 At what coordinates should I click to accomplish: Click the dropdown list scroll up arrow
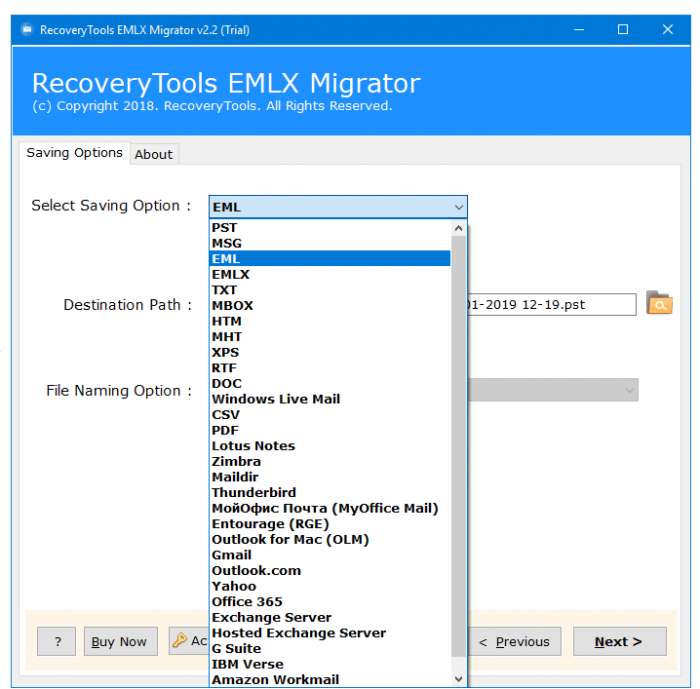pyautogui.click(x=458, y=228)
